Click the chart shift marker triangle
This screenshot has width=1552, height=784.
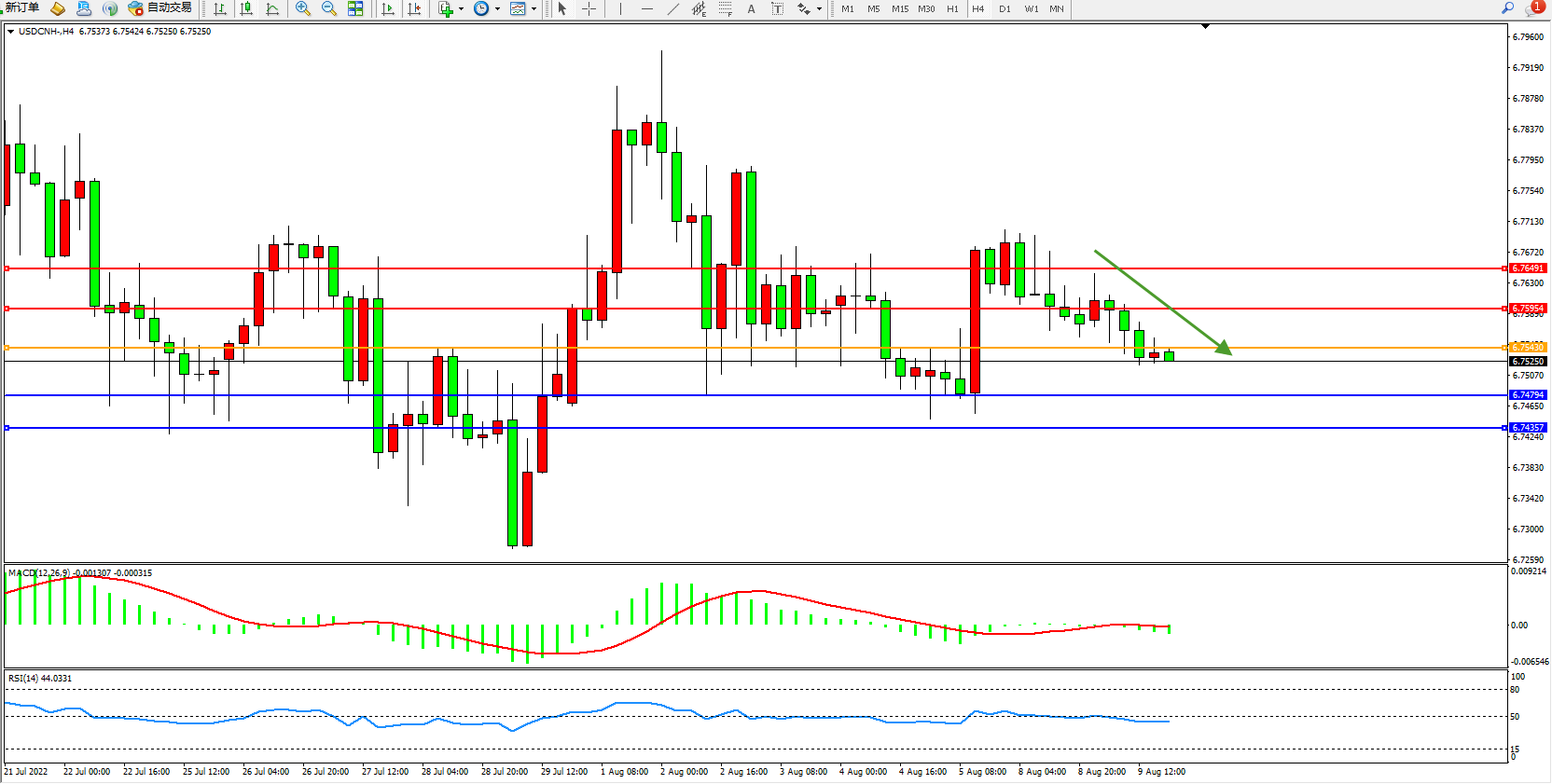pyautogui.click(x=1205, y=26)
